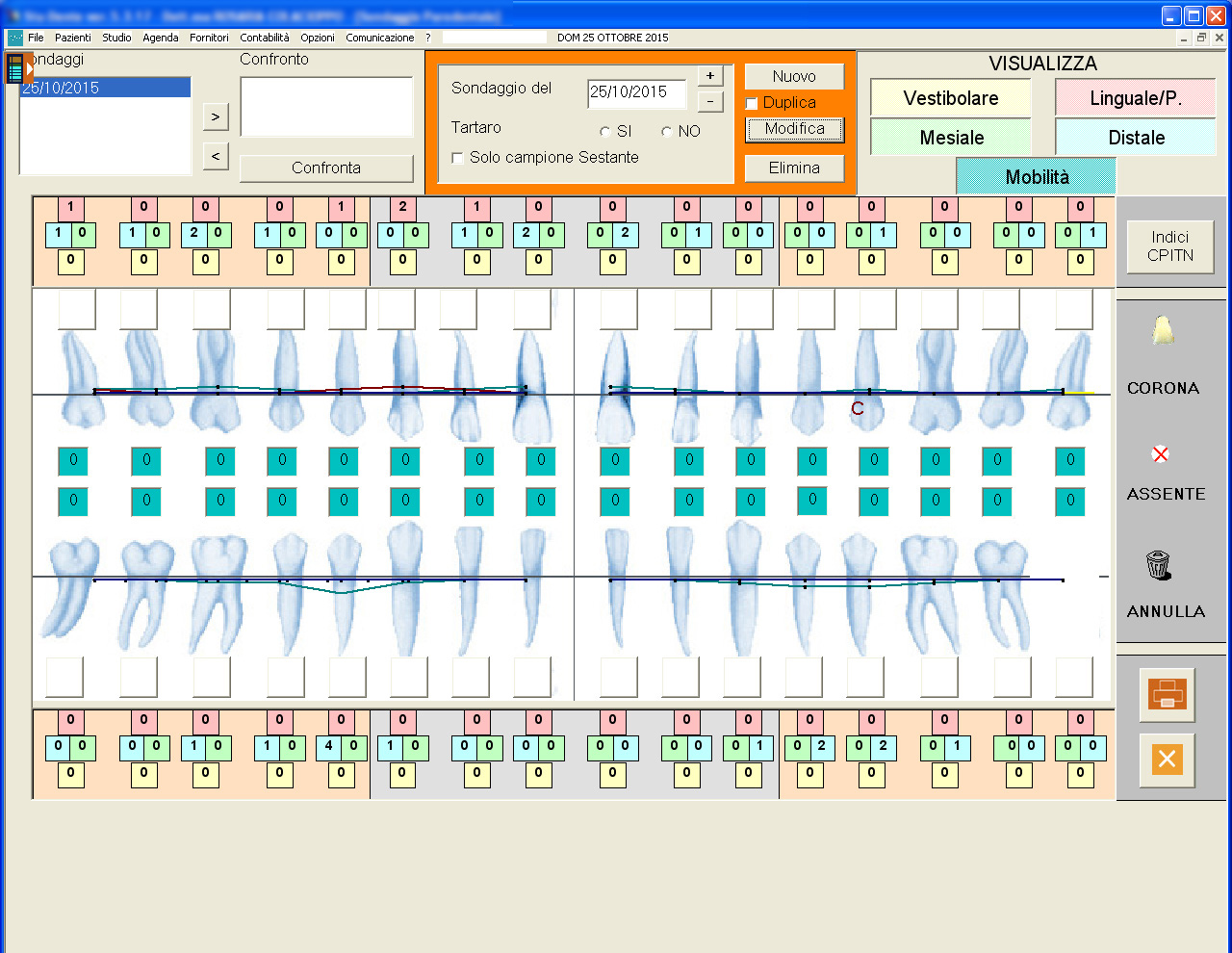Click the Elimina button

(794, 168)
